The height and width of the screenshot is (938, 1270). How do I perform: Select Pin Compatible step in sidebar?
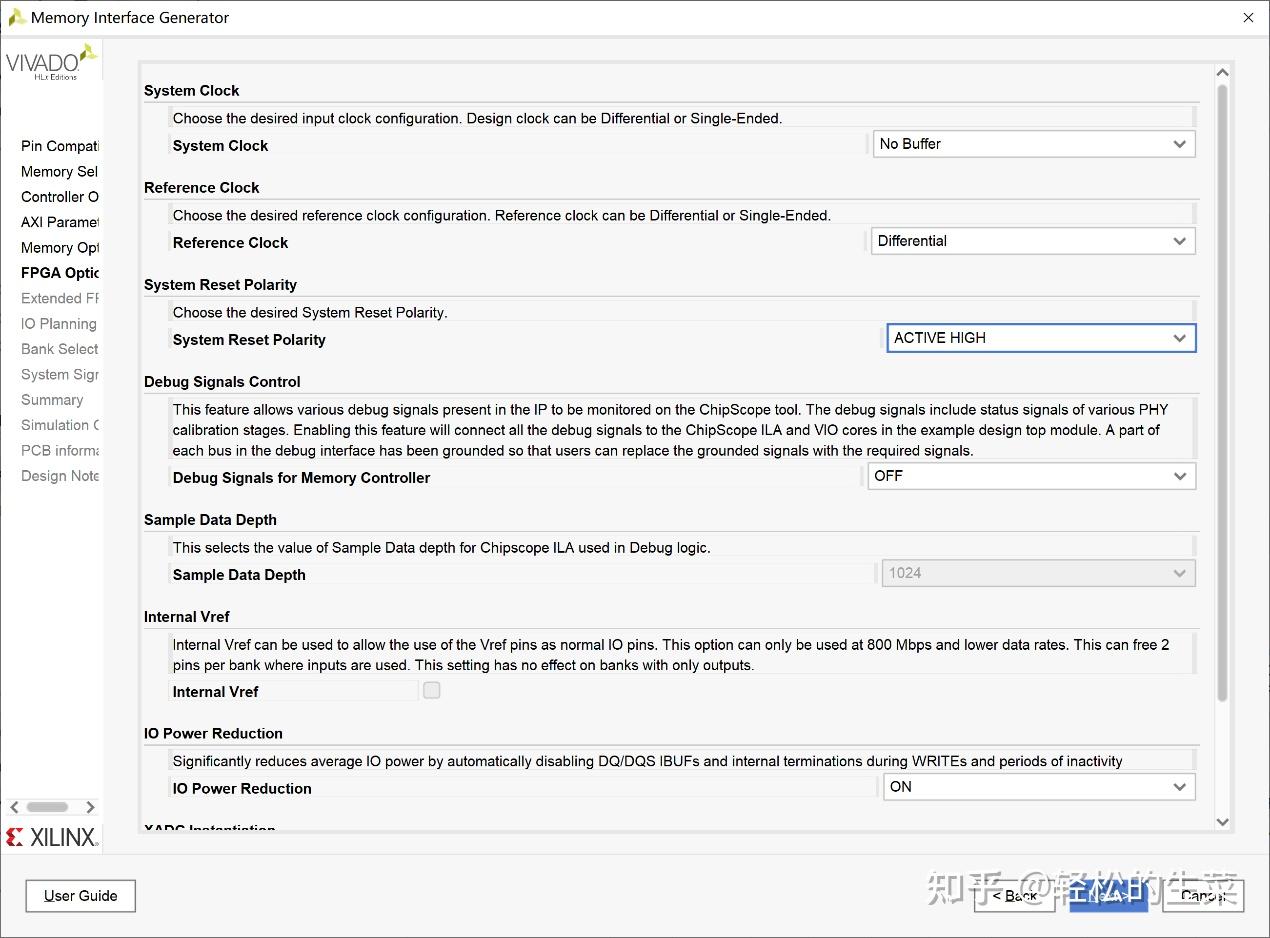60,146
